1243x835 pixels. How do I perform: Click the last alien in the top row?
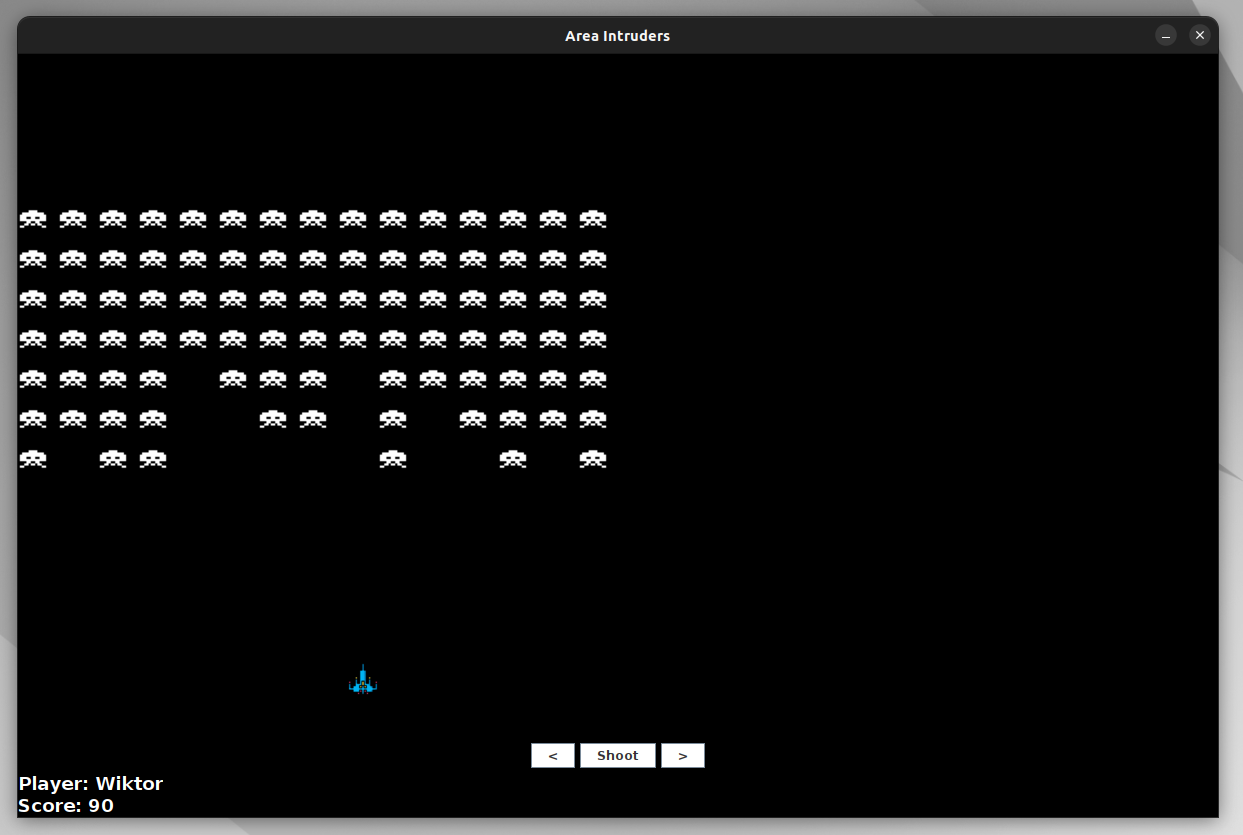[593, 219]
